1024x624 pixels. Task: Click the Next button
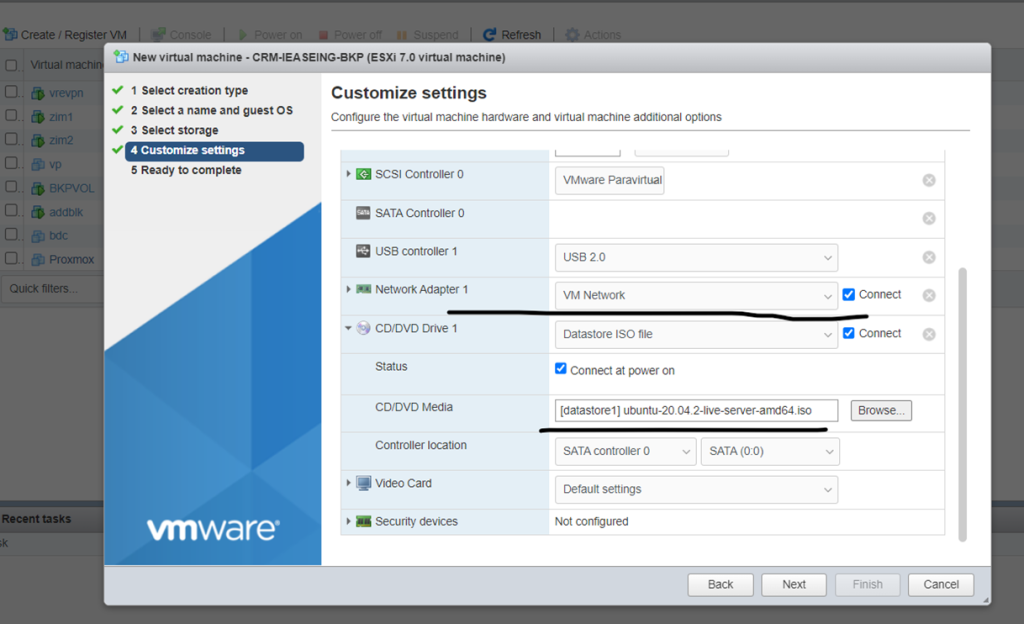coord(794,584)
